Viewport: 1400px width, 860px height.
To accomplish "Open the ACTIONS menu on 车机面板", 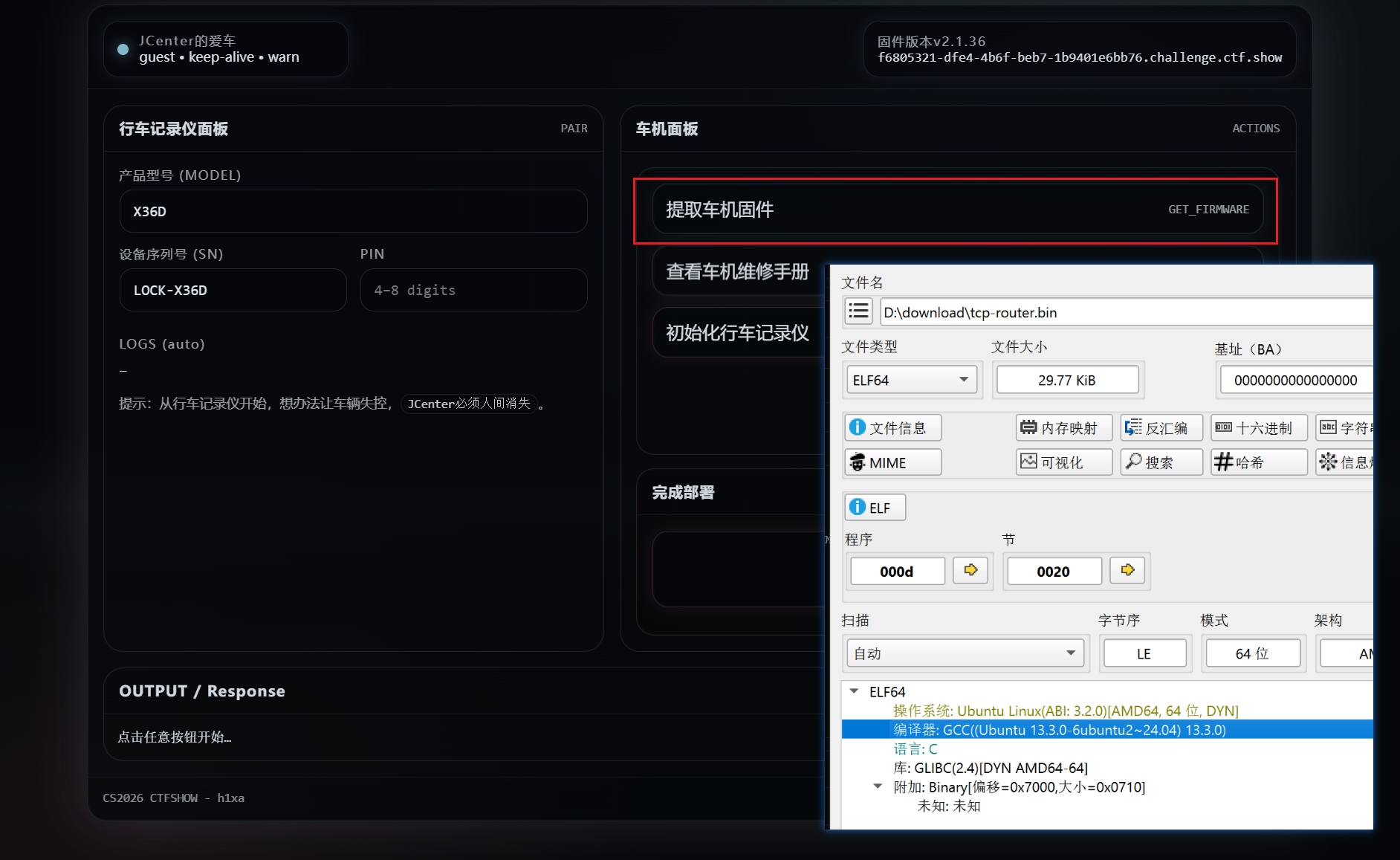I will (1256, 128).
